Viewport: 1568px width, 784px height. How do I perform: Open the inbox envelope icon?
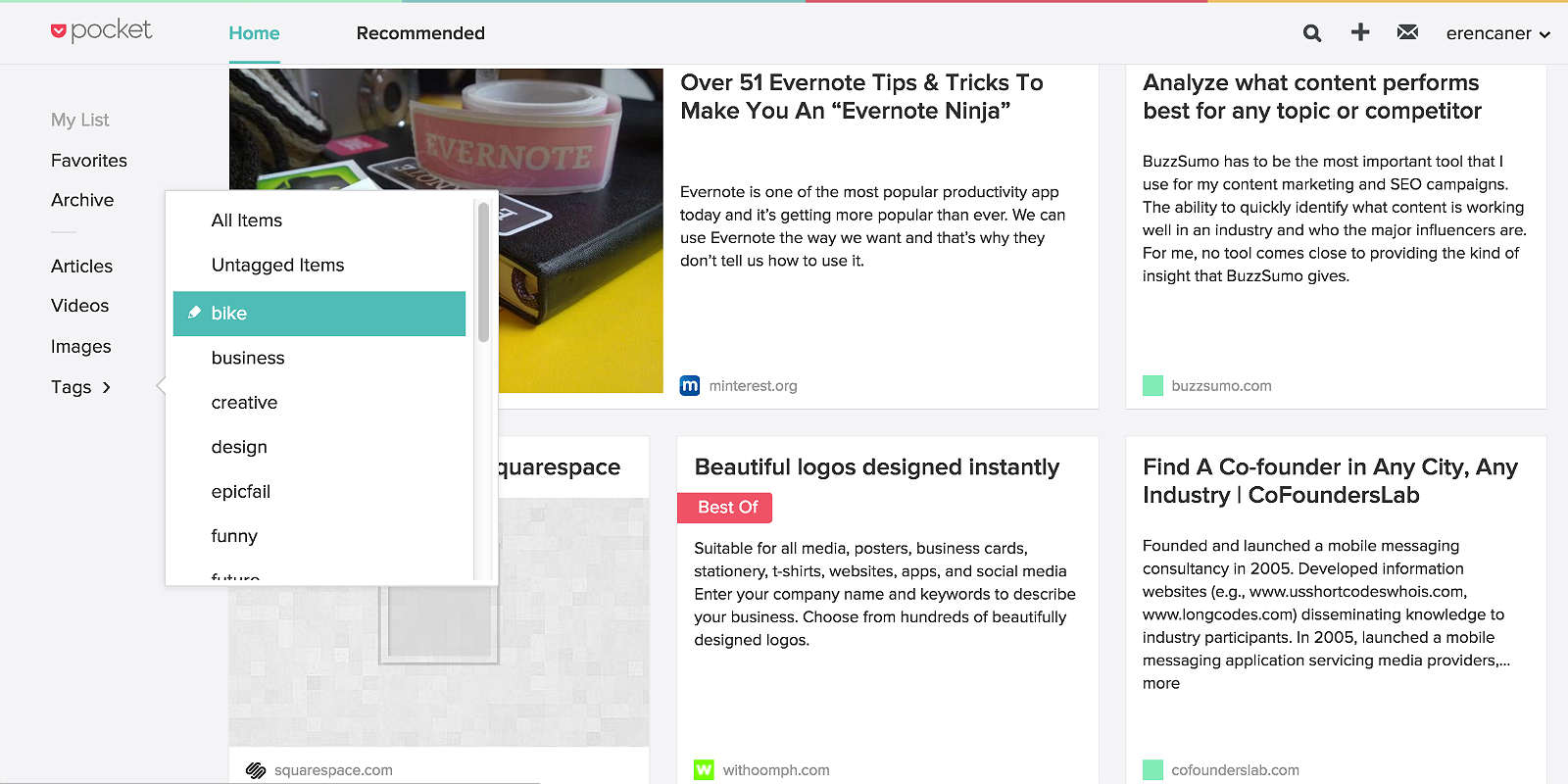point(1407,32)
